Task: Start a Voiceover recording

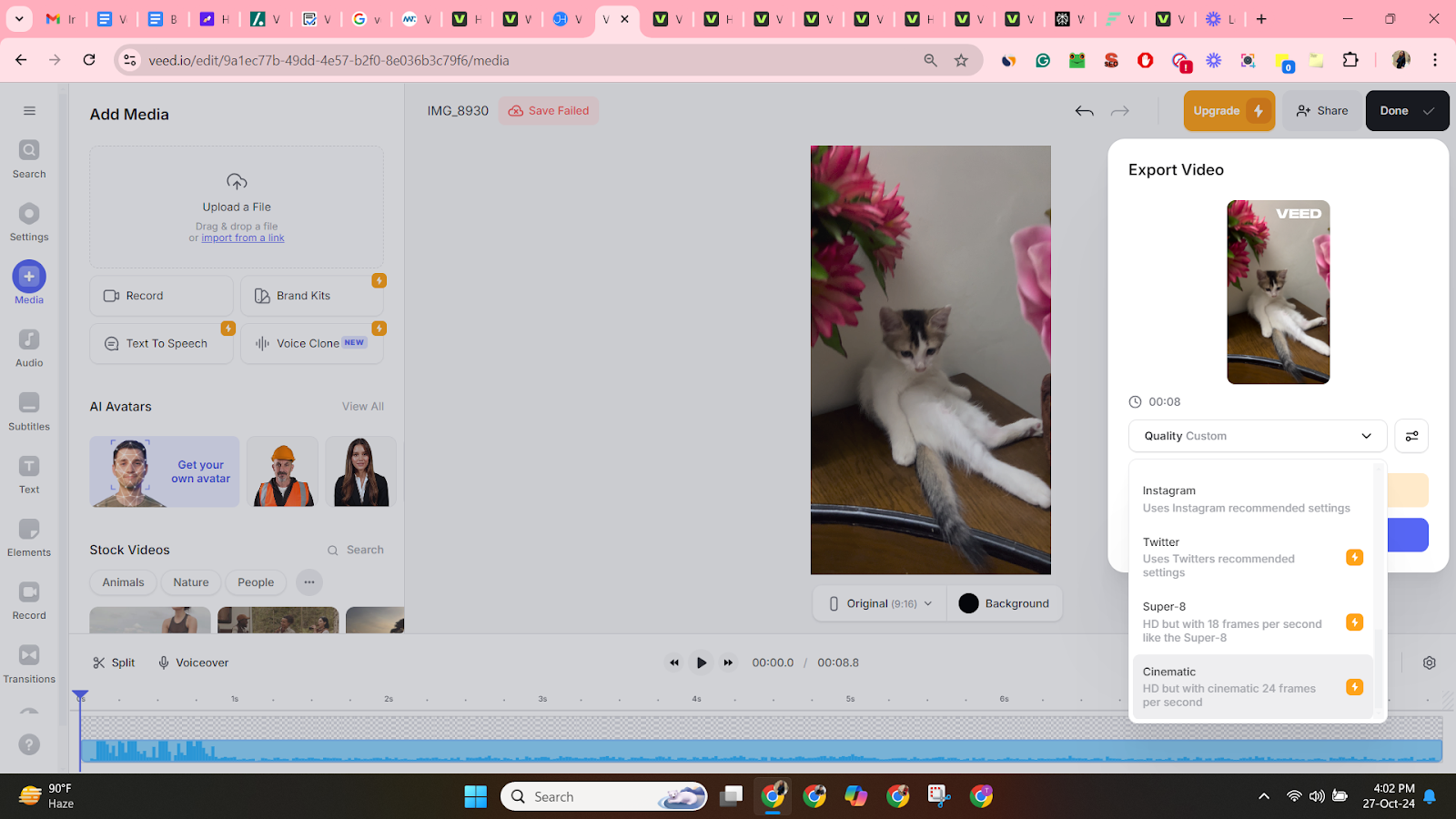Action: pos(192,662)
